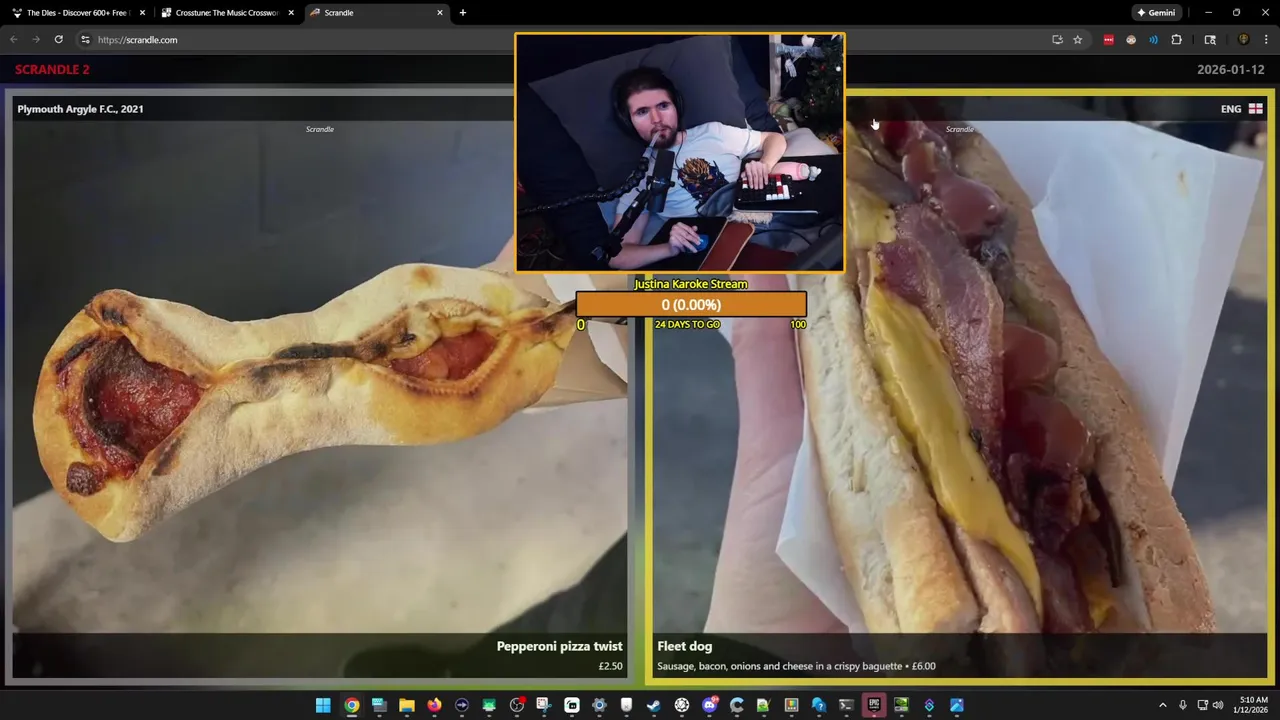
Task: Click the England flag icon
Action: (1255, 109)
